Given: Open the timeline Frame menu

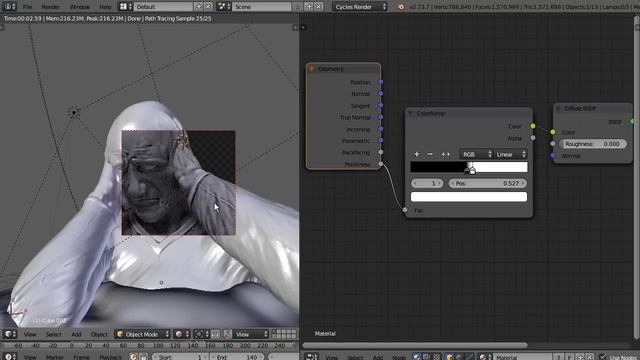Looking at the screenshot, I should pos(81,357).
